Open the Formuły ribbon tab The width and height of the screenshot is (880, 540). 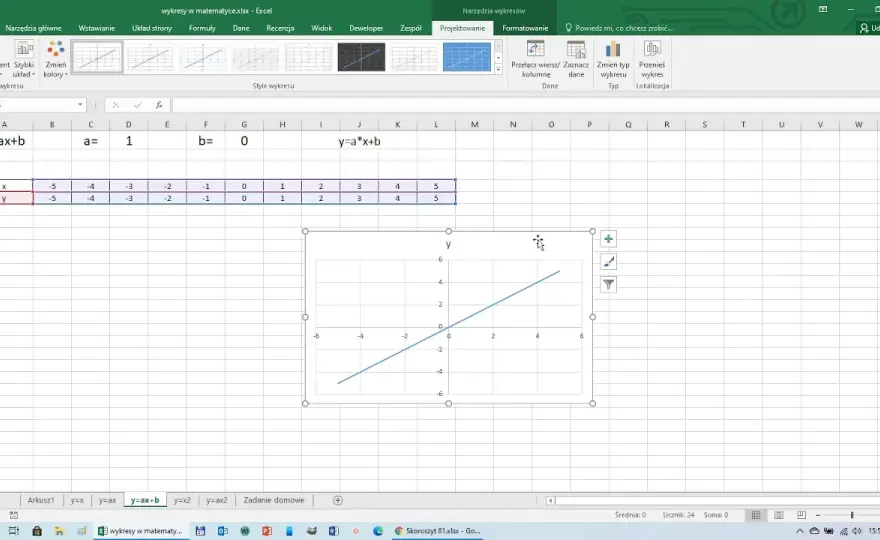pos(202,28)
